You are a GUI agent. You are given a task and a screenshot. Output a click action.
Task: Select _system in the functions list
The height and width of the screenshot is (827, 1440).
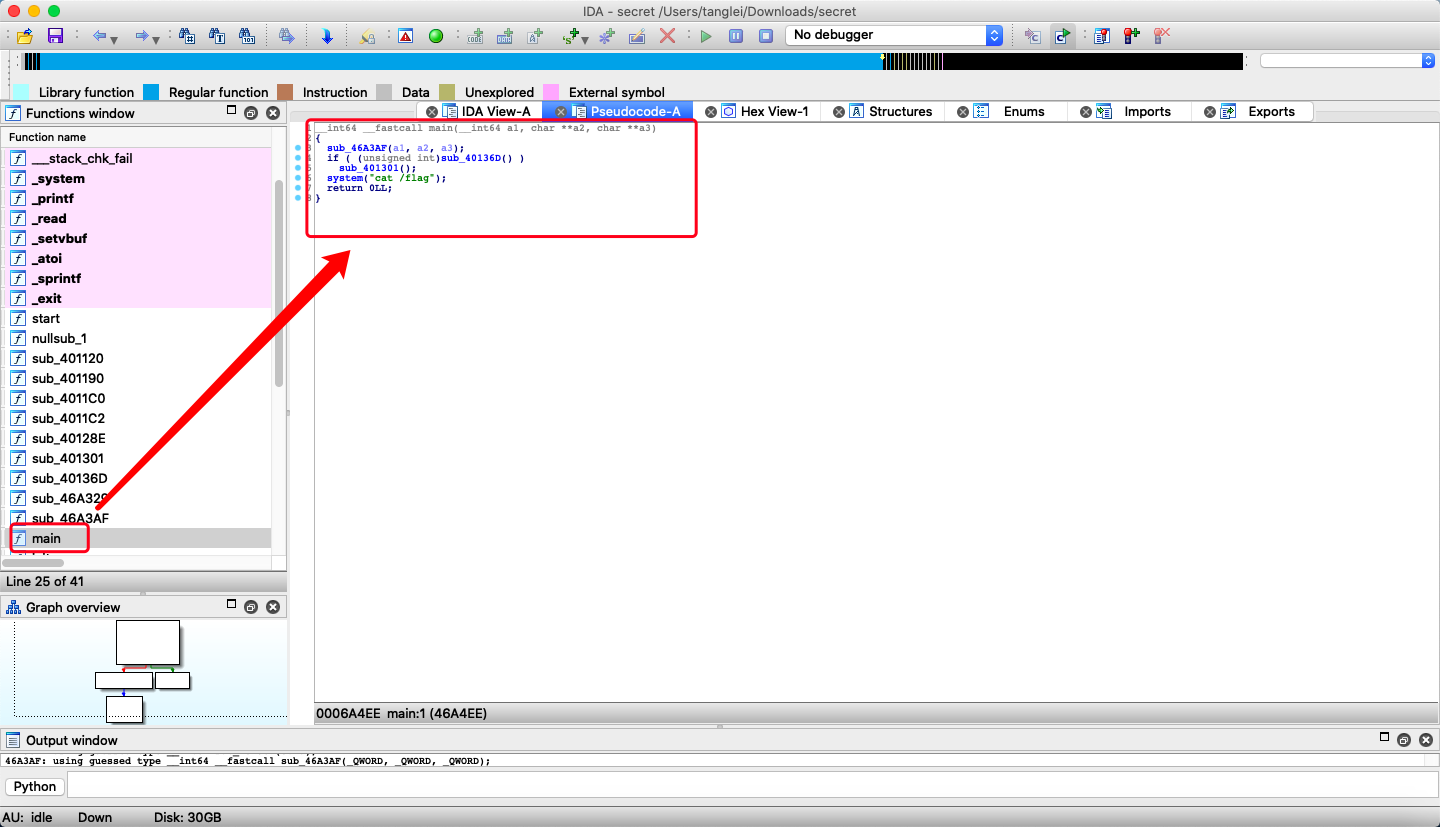pos(139,178)
